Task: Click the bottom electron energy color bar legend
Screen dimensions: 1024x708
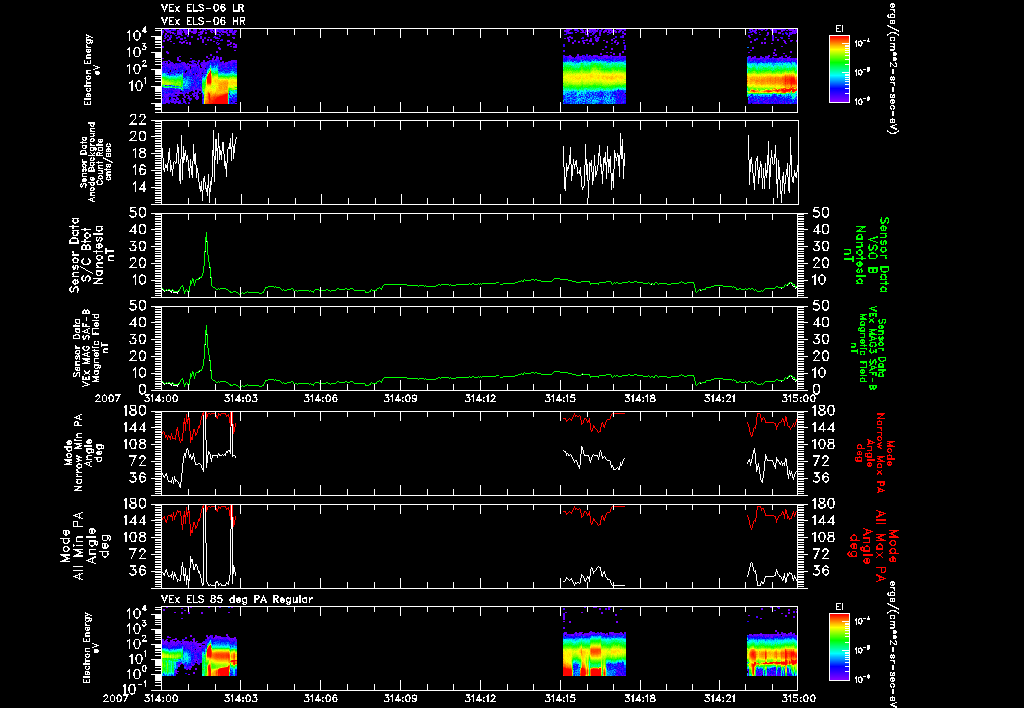Action: [839, 647]
